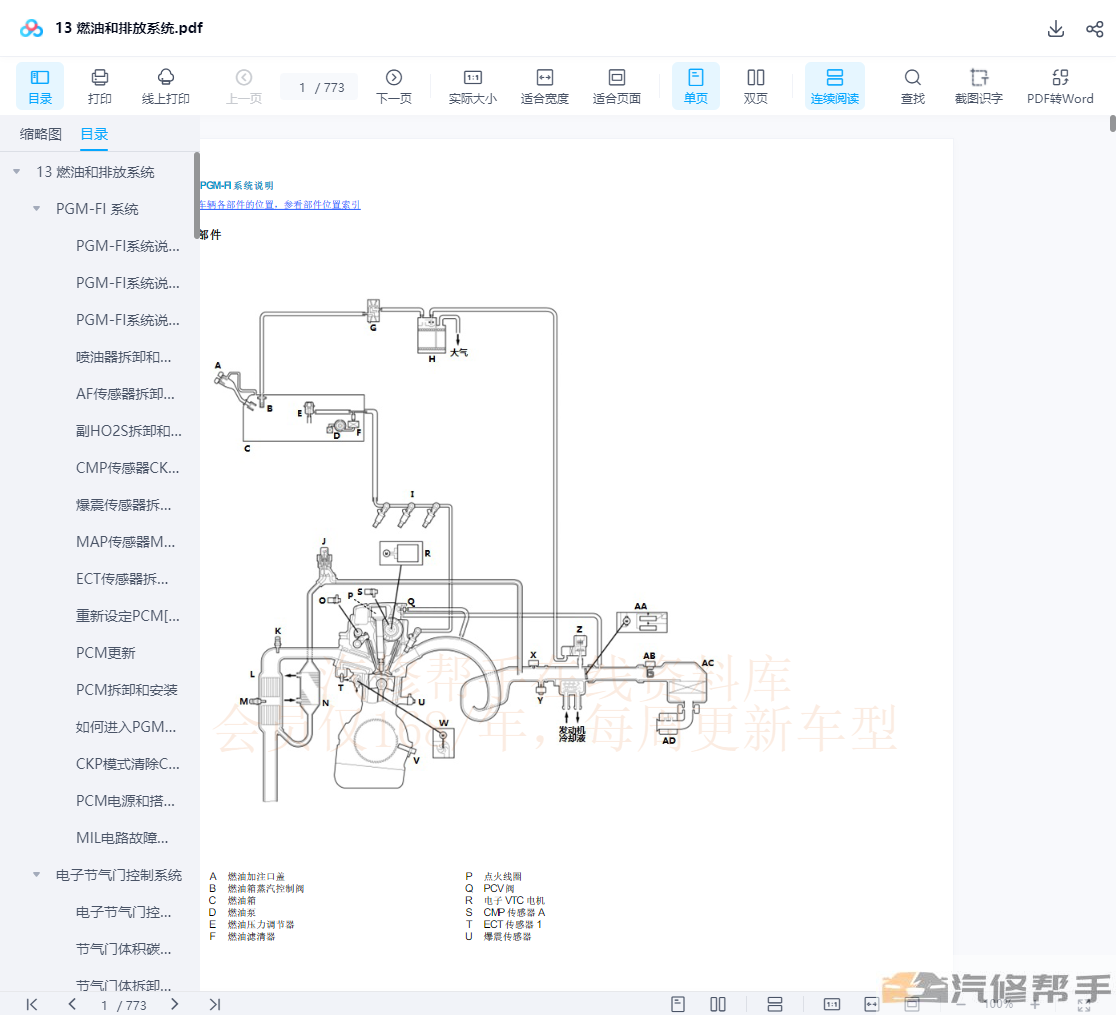Viewport: 1116px width, 1015px height.
Task: Click the download icon at top right
Action: point(1056,28)
